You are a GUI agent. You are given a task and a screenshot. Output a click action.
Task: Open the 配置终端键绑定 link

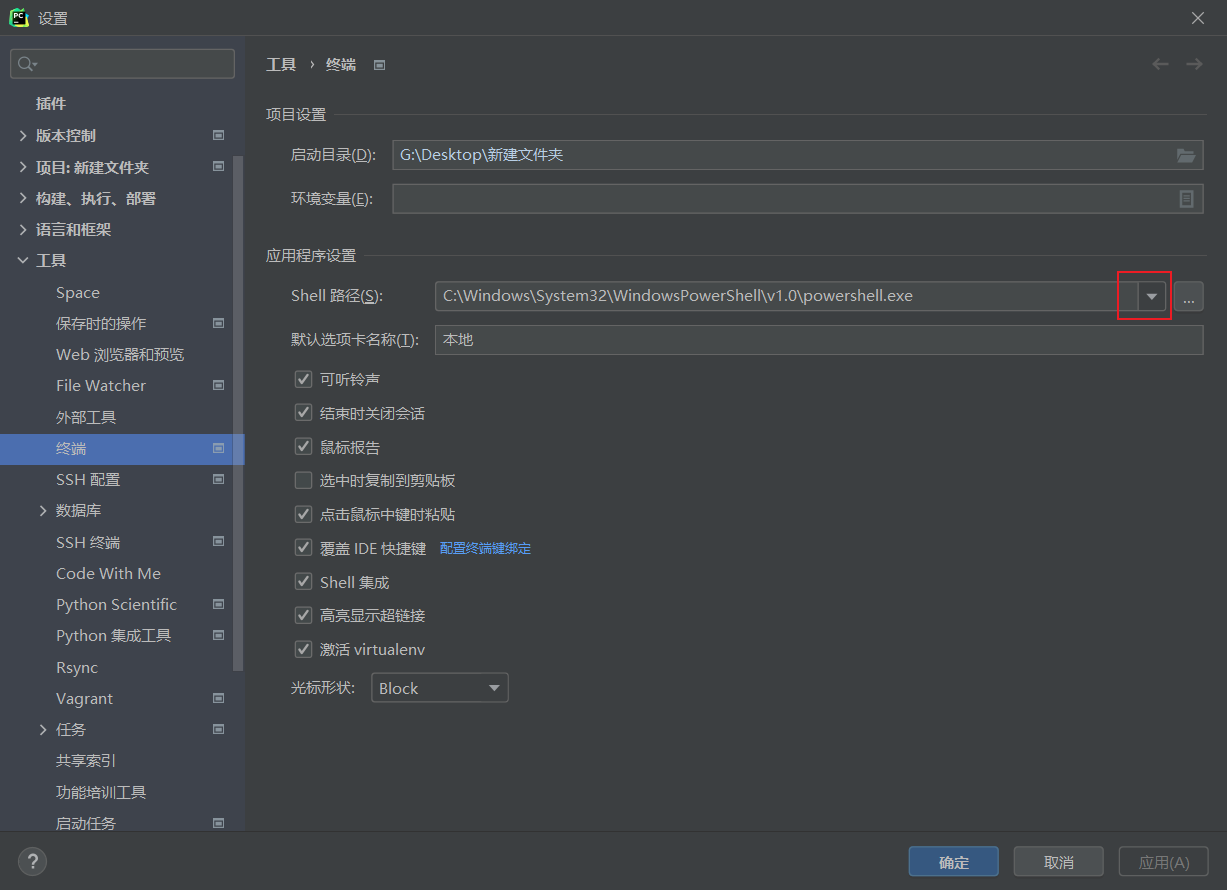point(485,547)
